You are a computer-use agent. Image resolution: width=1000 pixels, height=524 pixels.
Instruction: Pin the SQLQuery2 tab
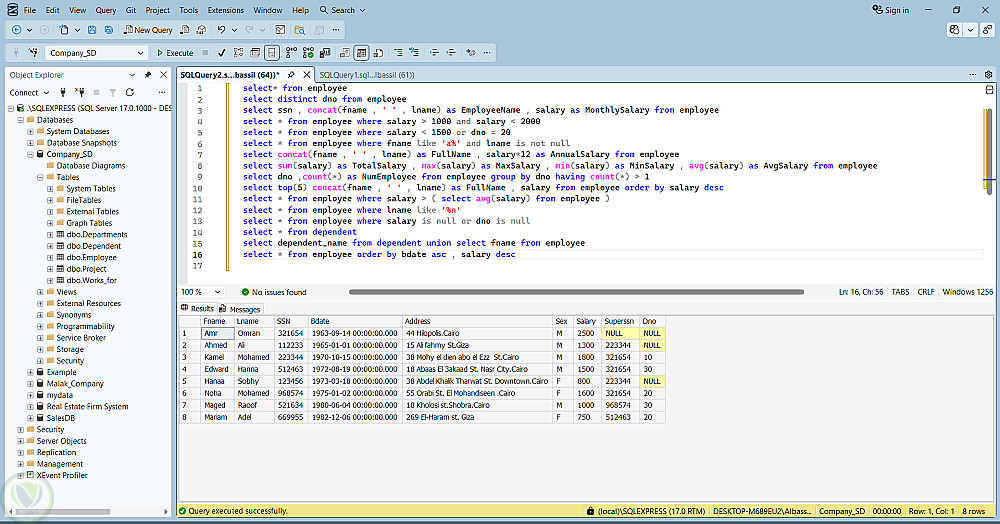click(291, 75)
